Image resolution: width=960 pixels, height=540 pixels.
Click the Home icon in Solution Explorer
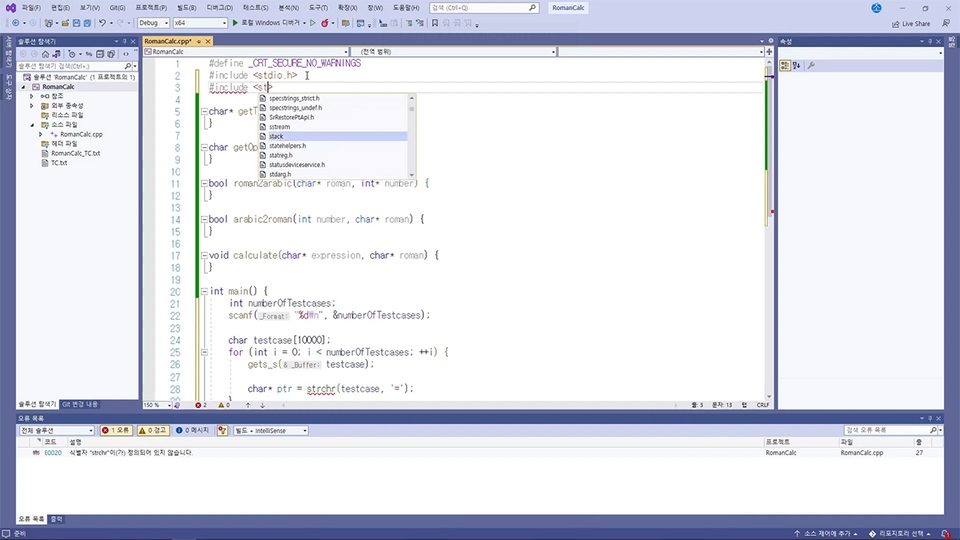[45, 54]
